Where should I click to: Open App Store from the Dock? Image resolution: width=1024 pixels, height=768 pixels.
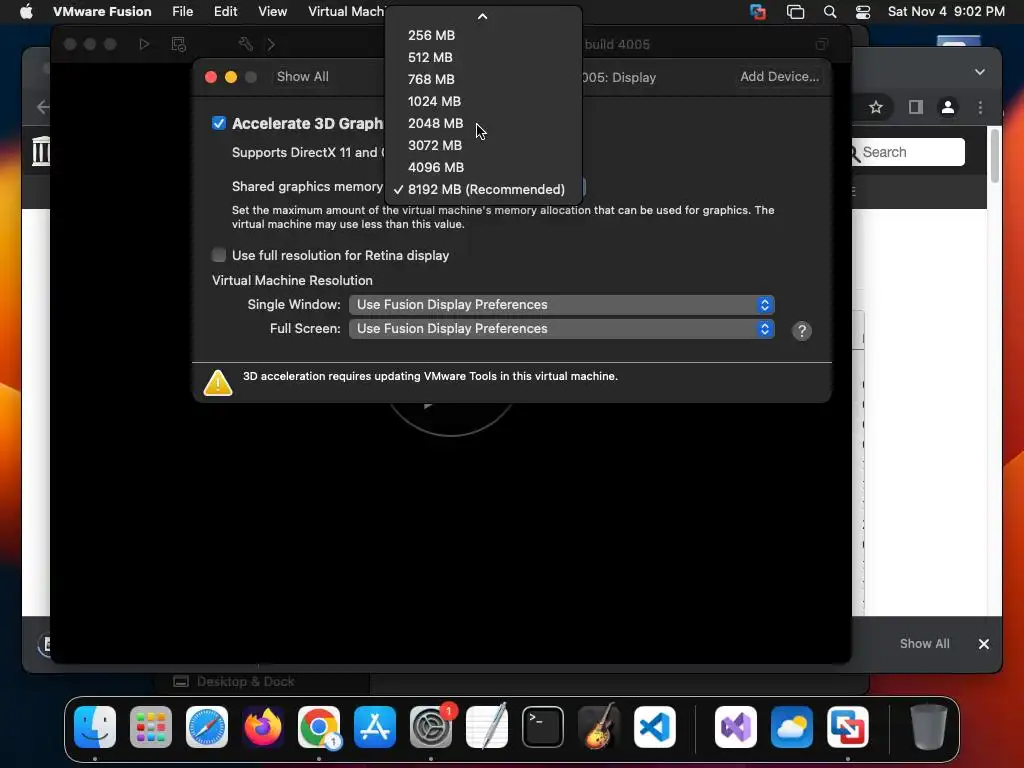[x=375, y=727]
